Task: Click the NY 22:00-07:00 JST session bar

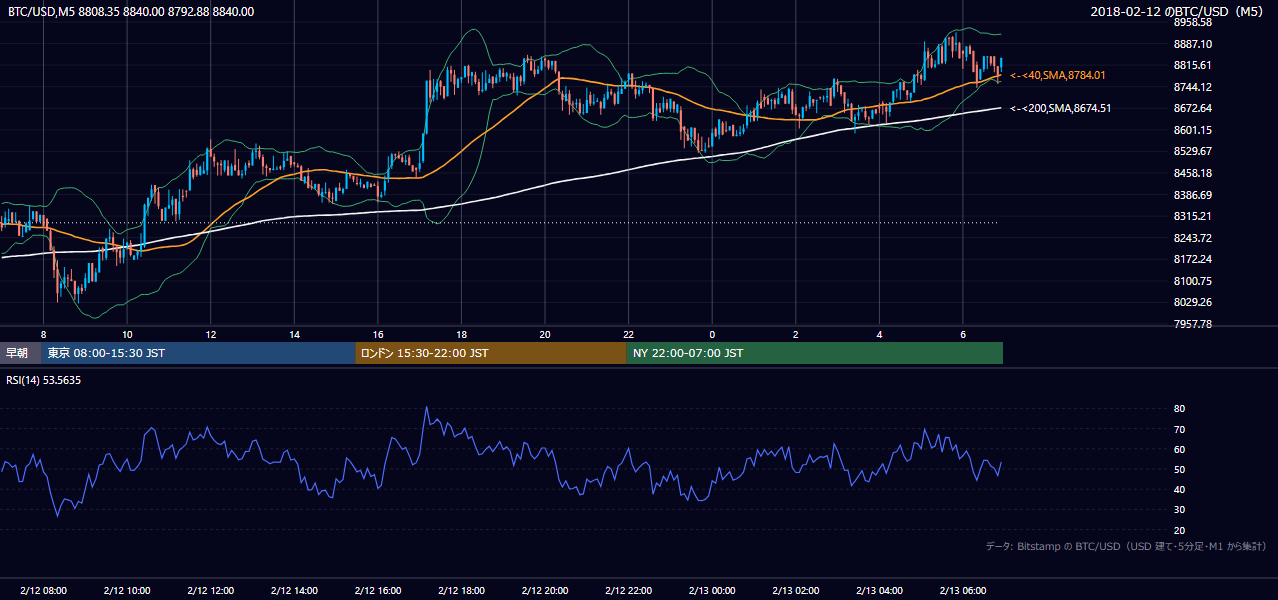Action: pos(815,353)
